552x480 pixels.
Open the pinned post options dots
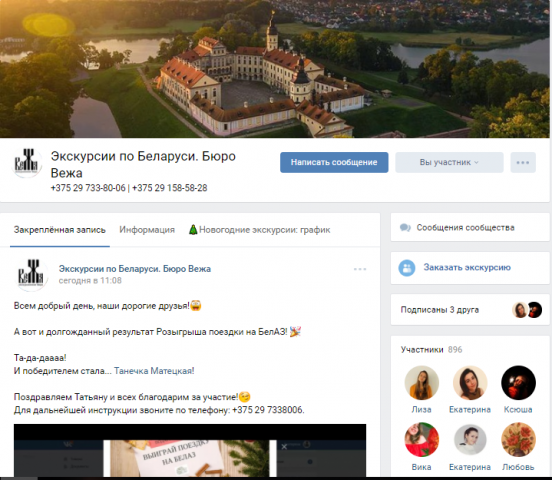[x=360, y=269]
